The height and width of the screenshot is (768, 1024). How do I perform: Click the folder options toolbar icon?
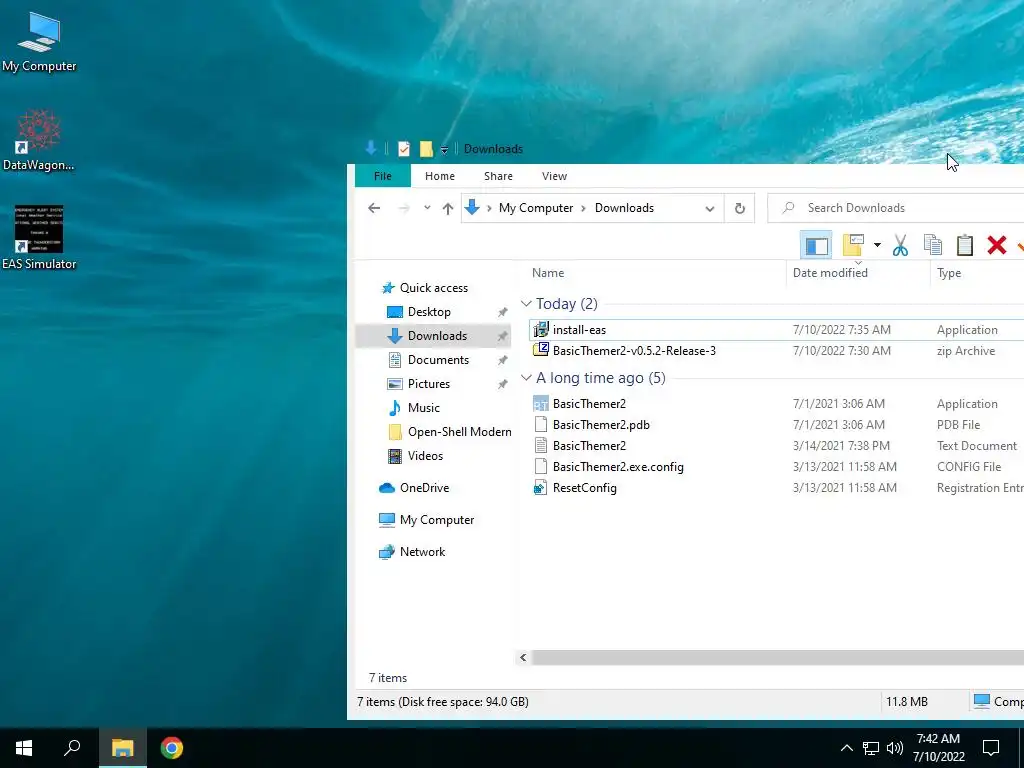pyautogui.click(x=853, y=245)
